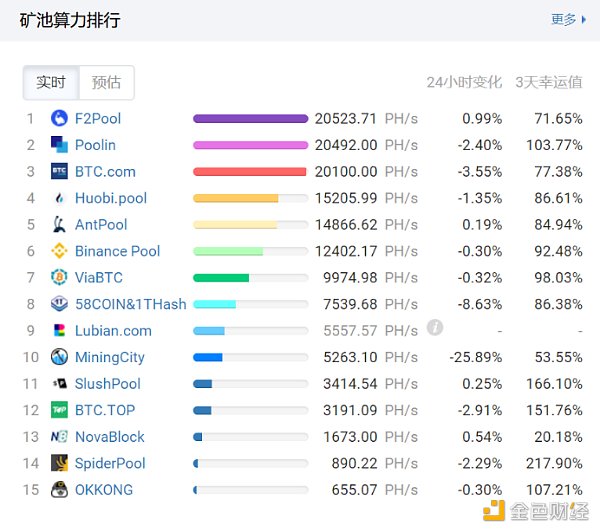Click the 20.18% luck value

558,437
